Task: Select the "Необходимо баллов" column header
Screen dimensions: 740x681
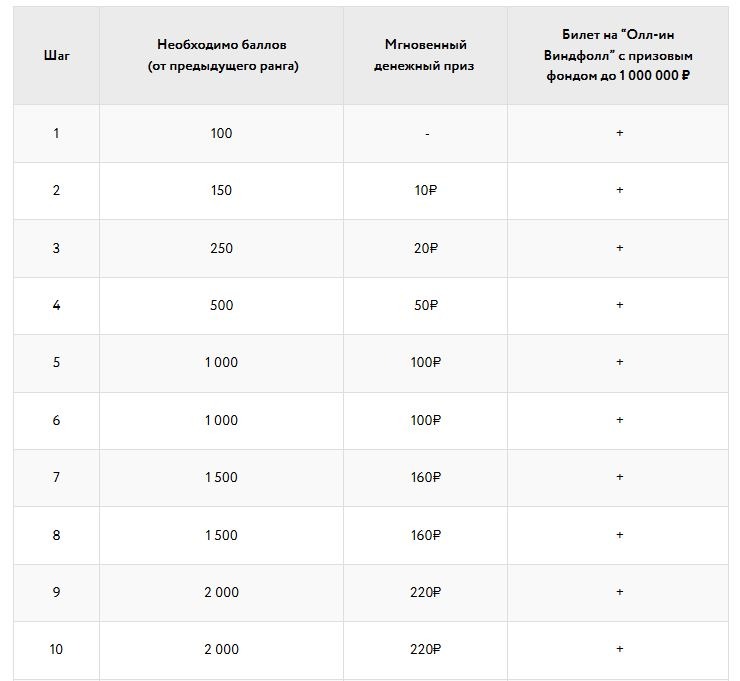Action: [221, 55]
